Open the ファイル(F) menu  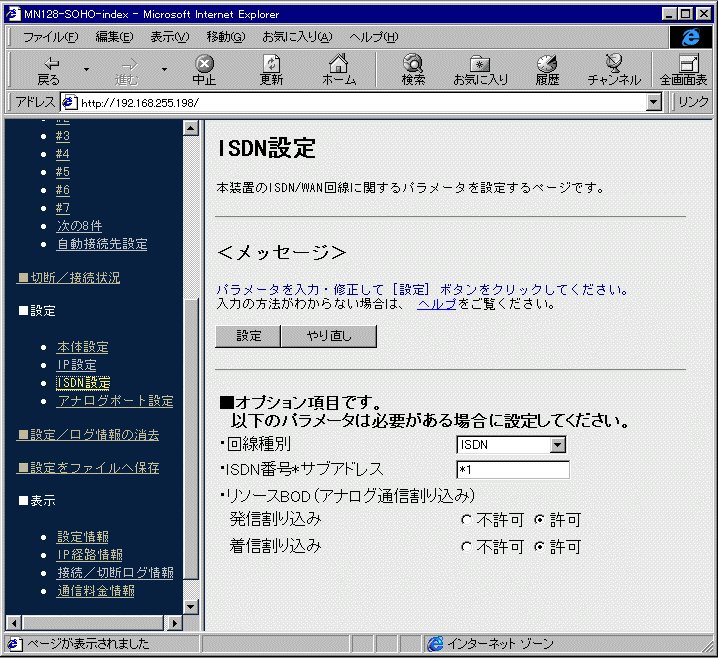tap(51, 37)
